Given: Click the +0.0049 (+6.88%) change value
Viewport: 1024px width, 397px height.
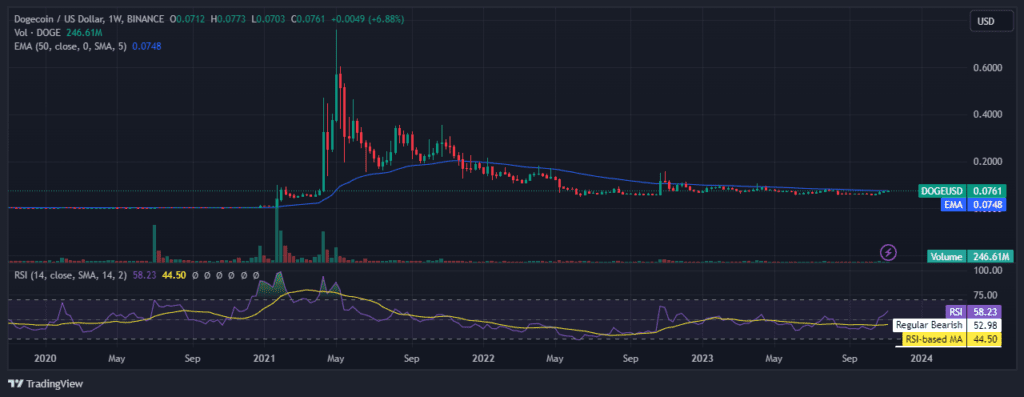Looking at the screenshot, I should (x=368, y=20).
